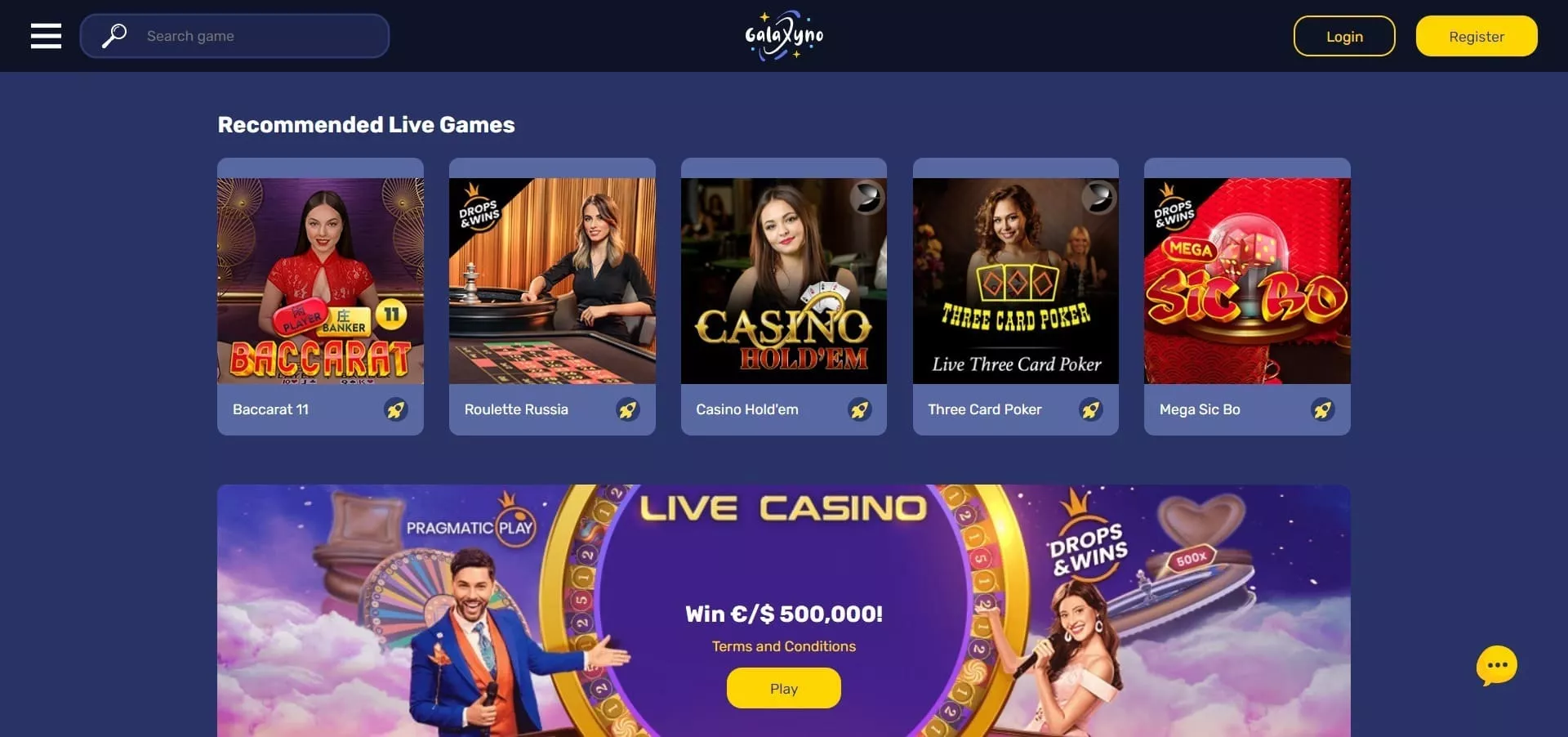Click the search magnifier icon

(114, 36)
